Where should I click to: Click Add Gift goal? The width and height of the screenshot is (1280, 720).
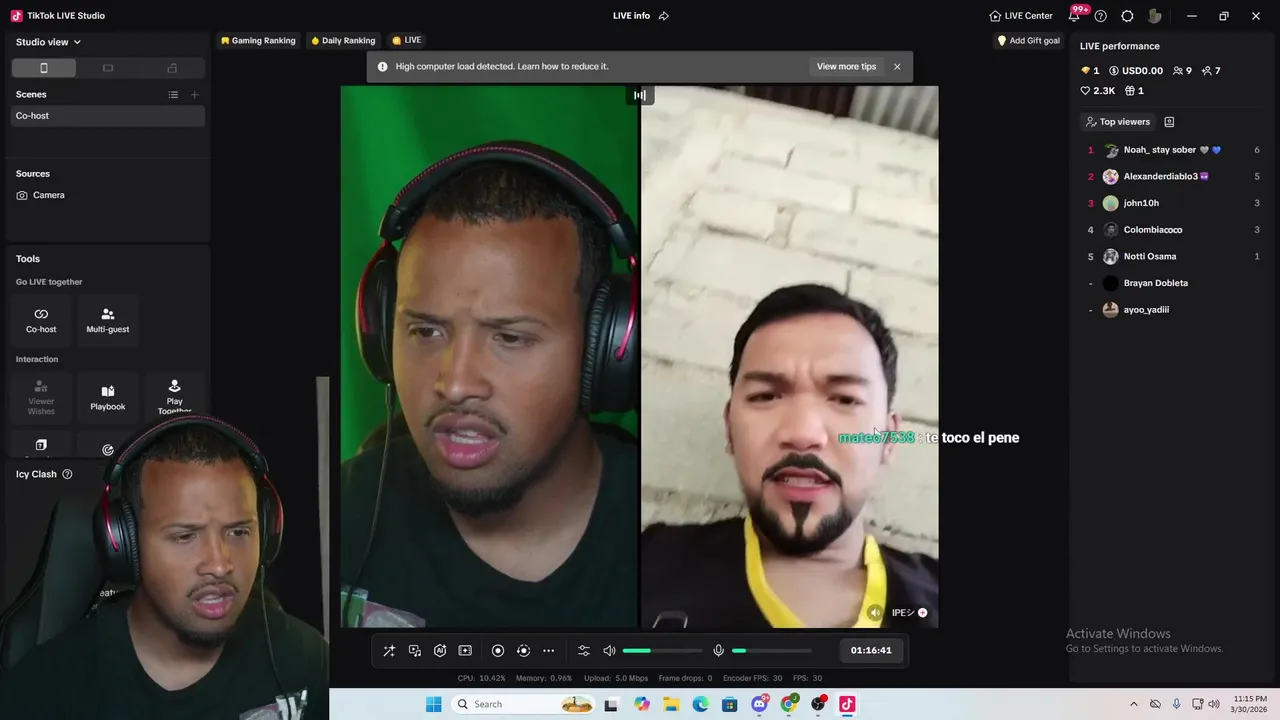click(x=1028, y=41)
